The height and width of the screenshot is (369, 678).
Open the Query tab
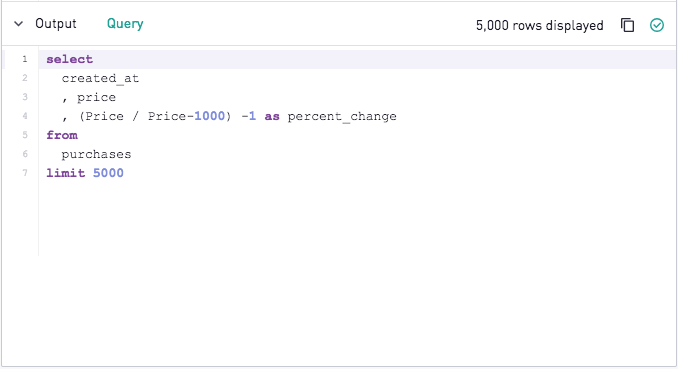[125, 24]
